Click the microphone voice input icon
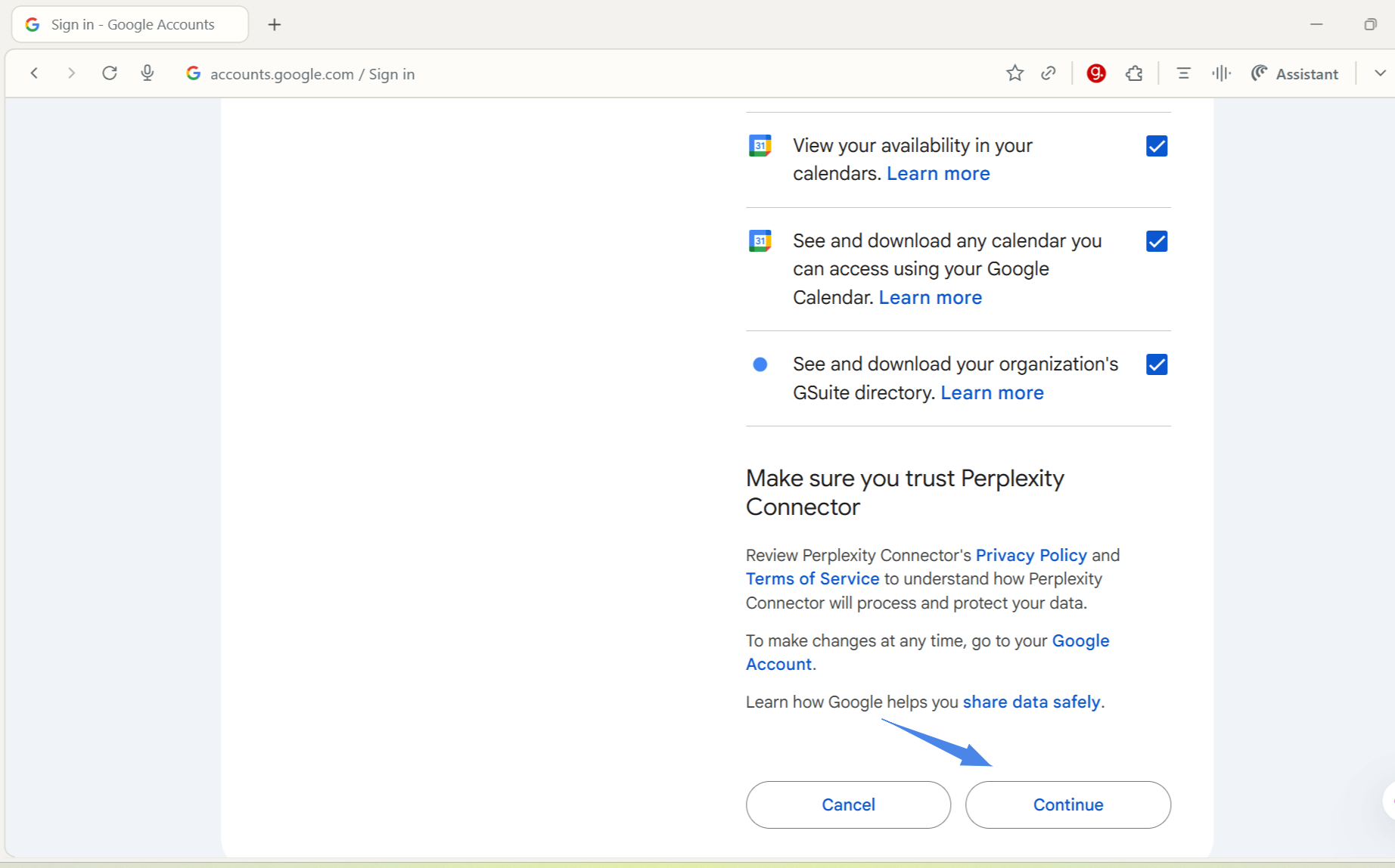Viewport: 1395px width, 868px height. (x=148, y=73)
